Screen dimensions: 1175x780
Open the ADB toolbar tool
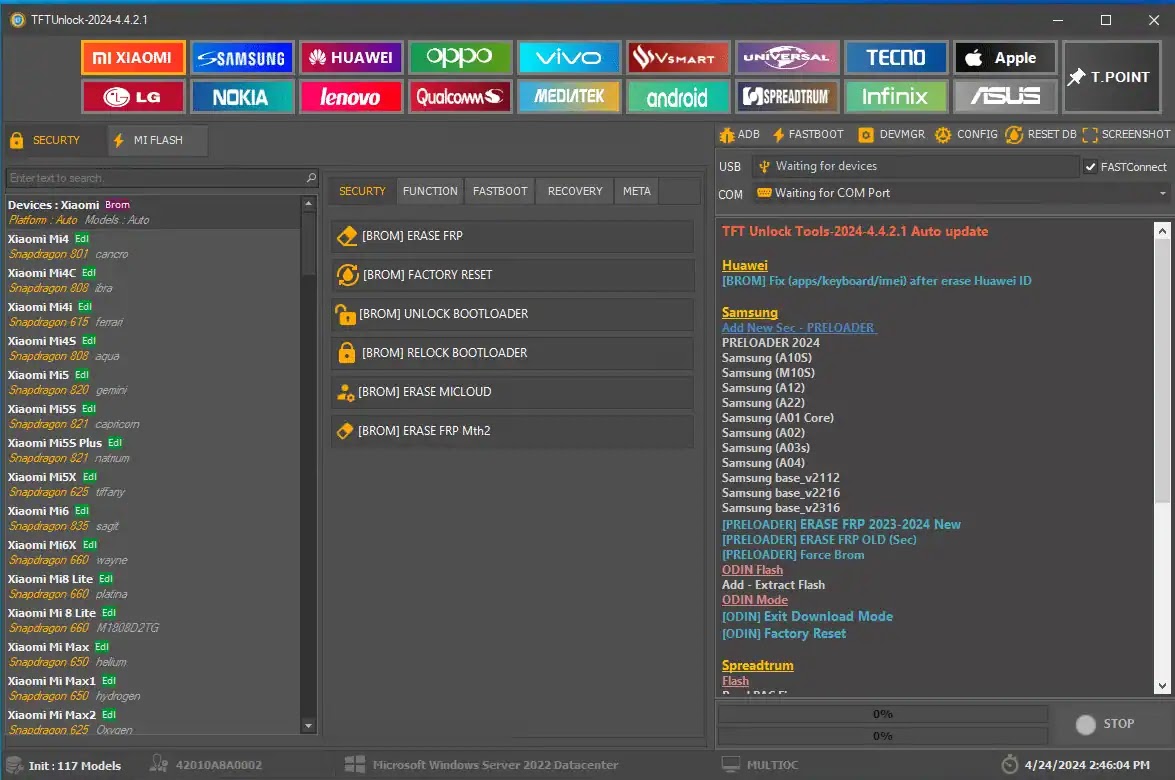(740, 134)
